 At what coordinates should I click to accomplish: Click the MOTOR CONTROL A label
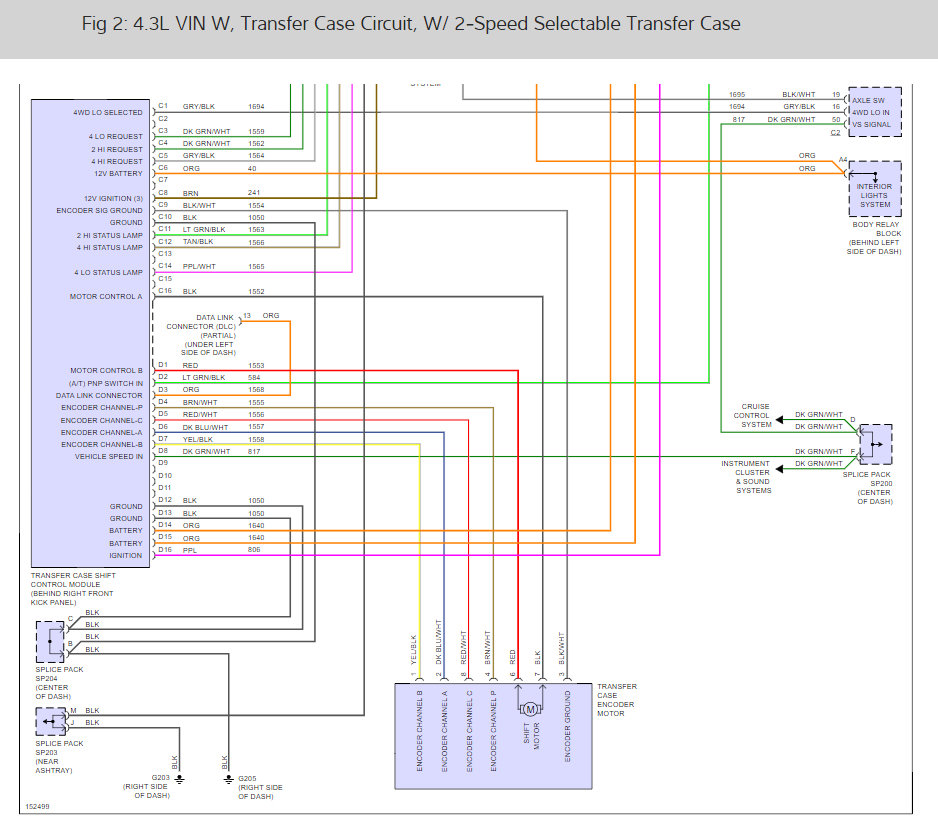pos(106,297)
